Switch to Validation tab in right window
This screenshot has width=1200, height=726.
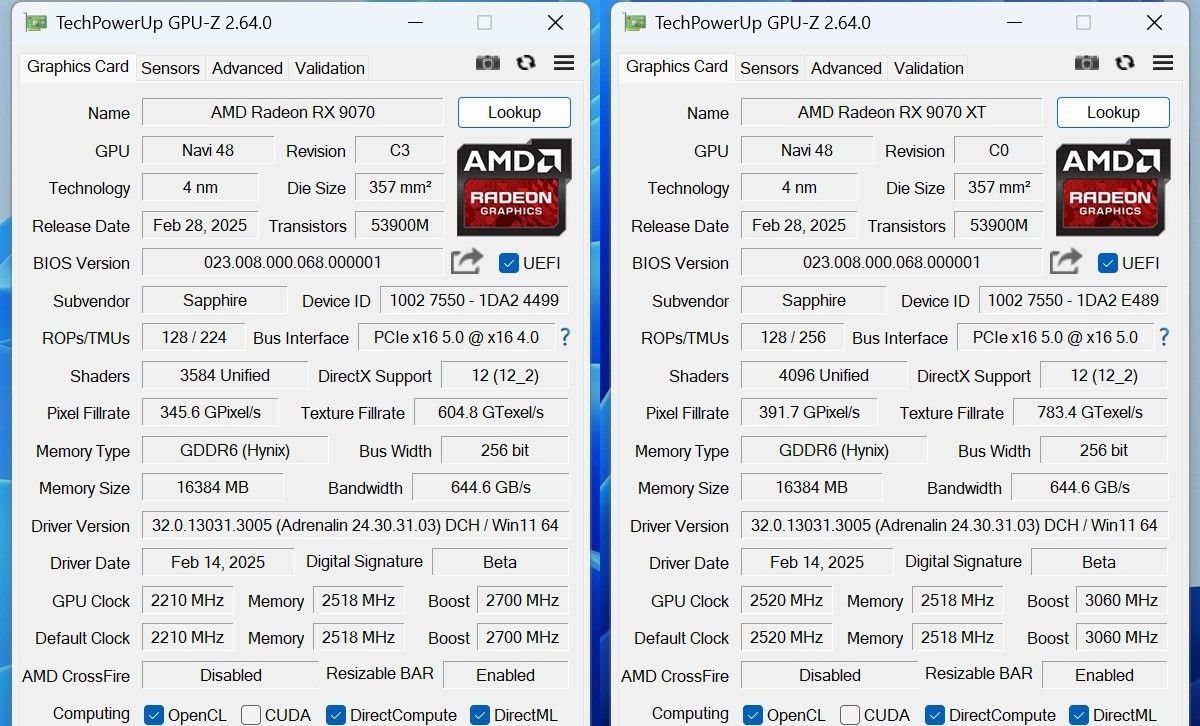[x=928, y=68]
